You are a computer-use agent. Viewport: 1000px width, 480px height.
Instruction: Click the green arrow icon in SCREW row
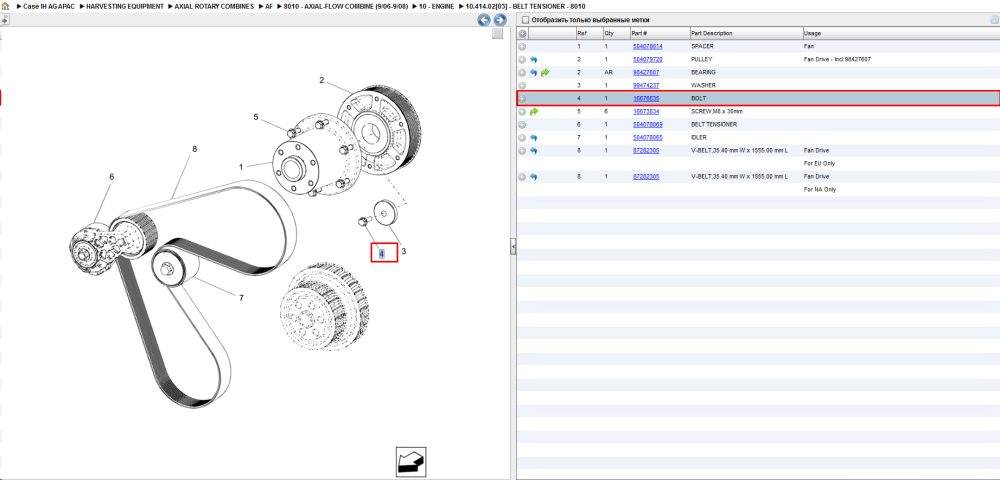534,112
